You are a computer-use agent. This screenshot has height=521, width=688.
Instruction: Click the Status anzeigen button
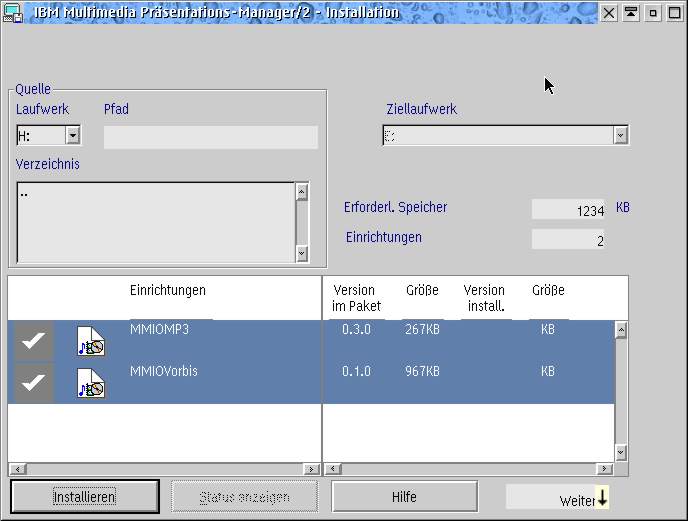coord(244,496)
